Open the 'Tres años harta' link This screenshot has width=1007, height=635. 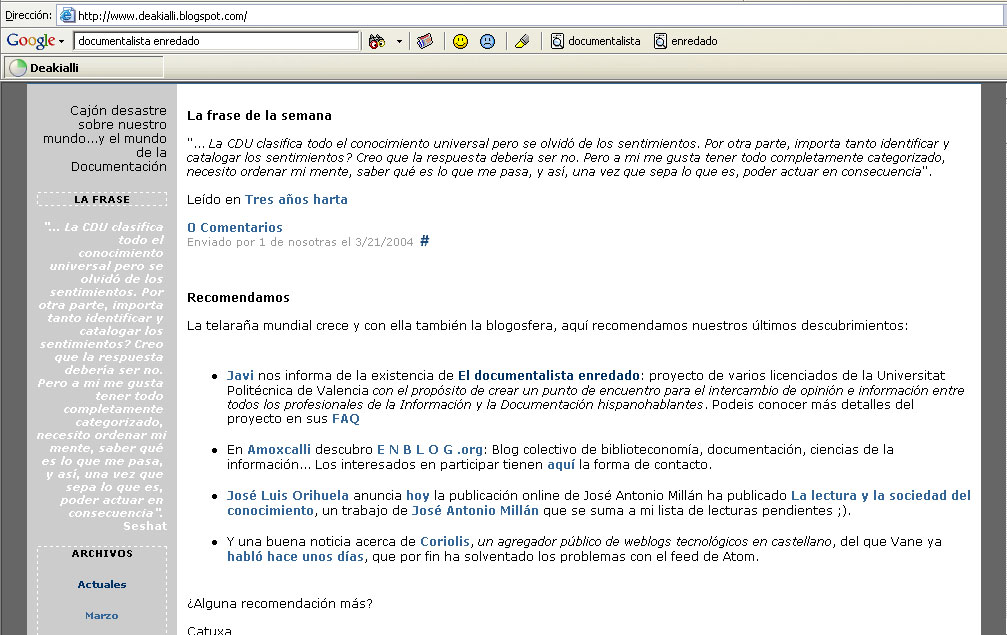tap(296, 200)
